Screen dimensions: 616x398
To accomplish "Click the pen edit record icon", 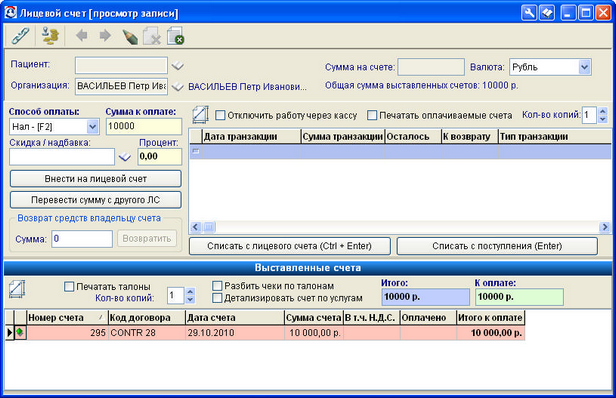I will tap(130, 37).
